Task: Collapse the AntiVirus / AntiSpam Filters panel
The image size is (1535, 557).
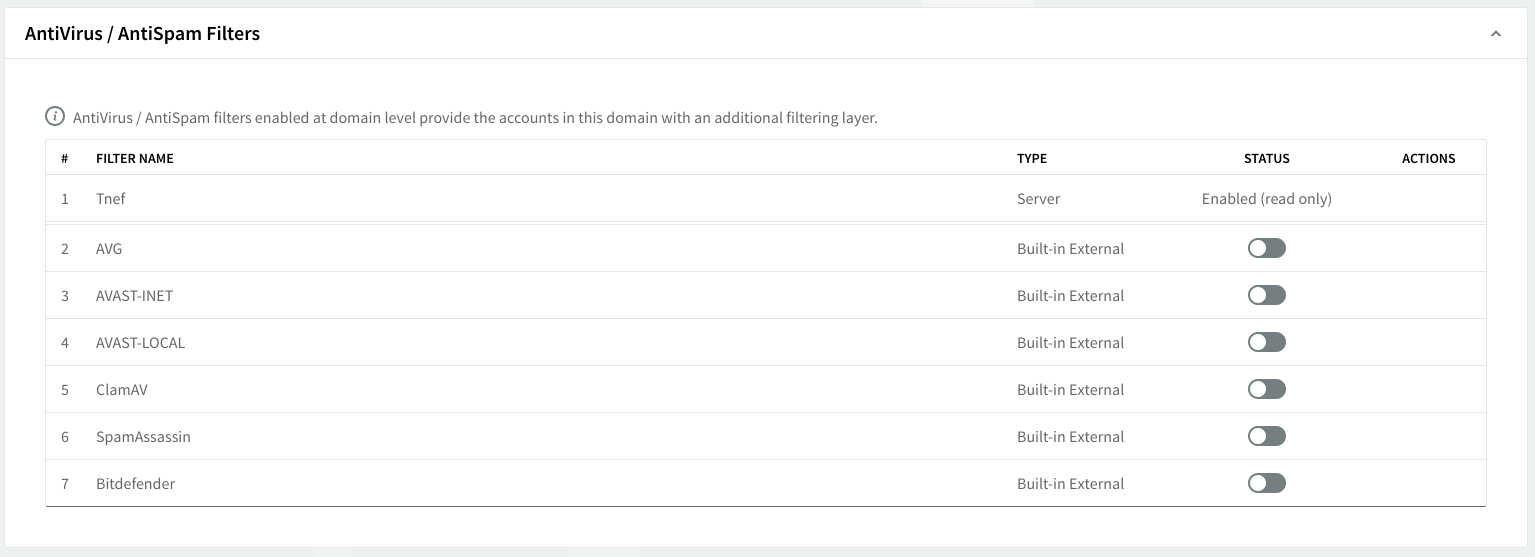Action: (1495, 34)
